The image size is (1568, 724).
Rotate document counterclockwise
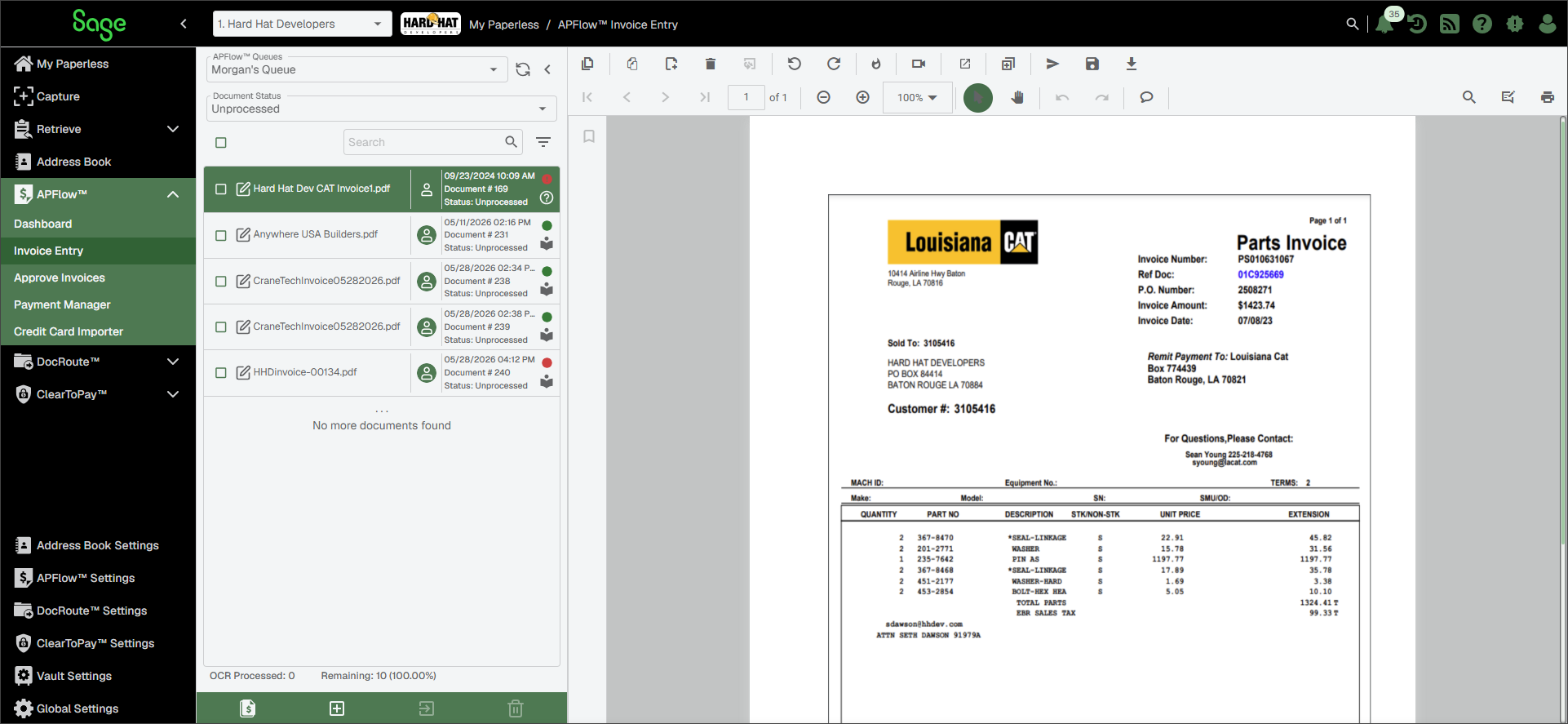794,64
